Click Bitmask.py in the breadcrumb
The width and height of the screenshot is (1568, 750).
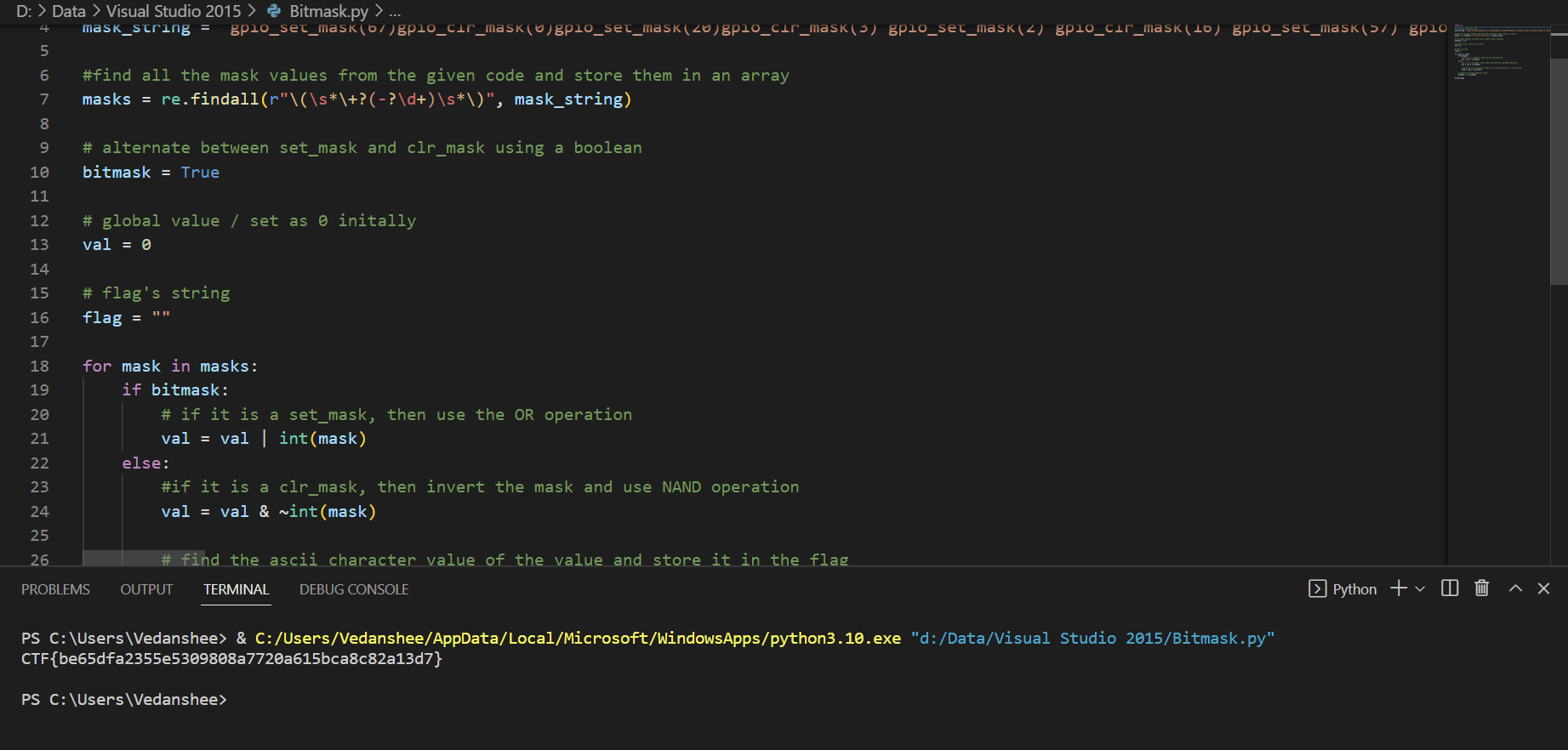click(328, 11)
